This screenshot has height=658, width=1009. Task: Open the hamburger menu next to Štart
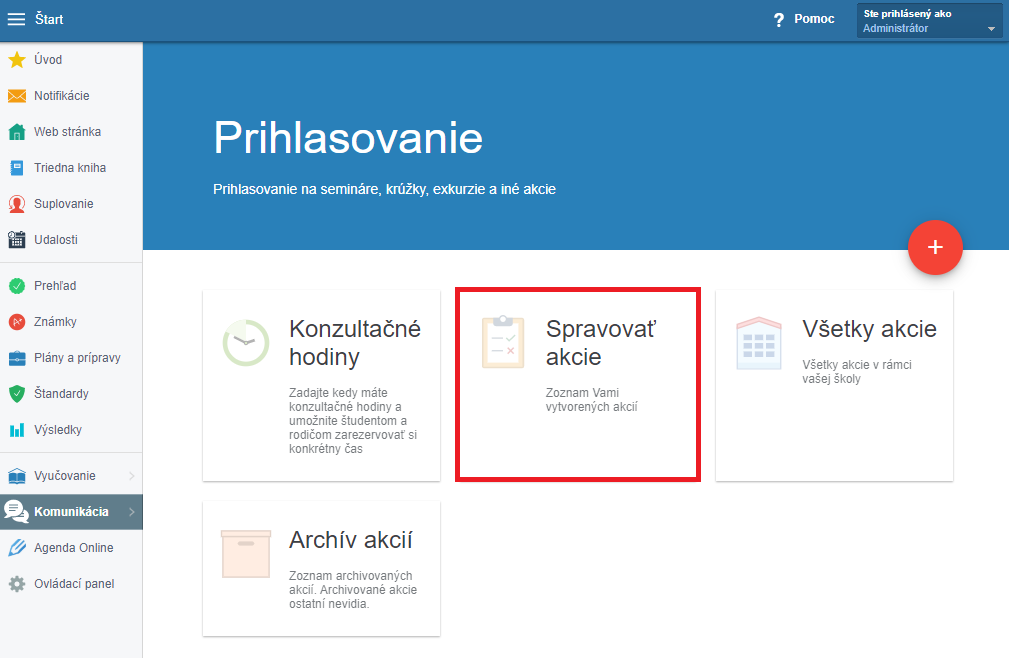[16, 19]
